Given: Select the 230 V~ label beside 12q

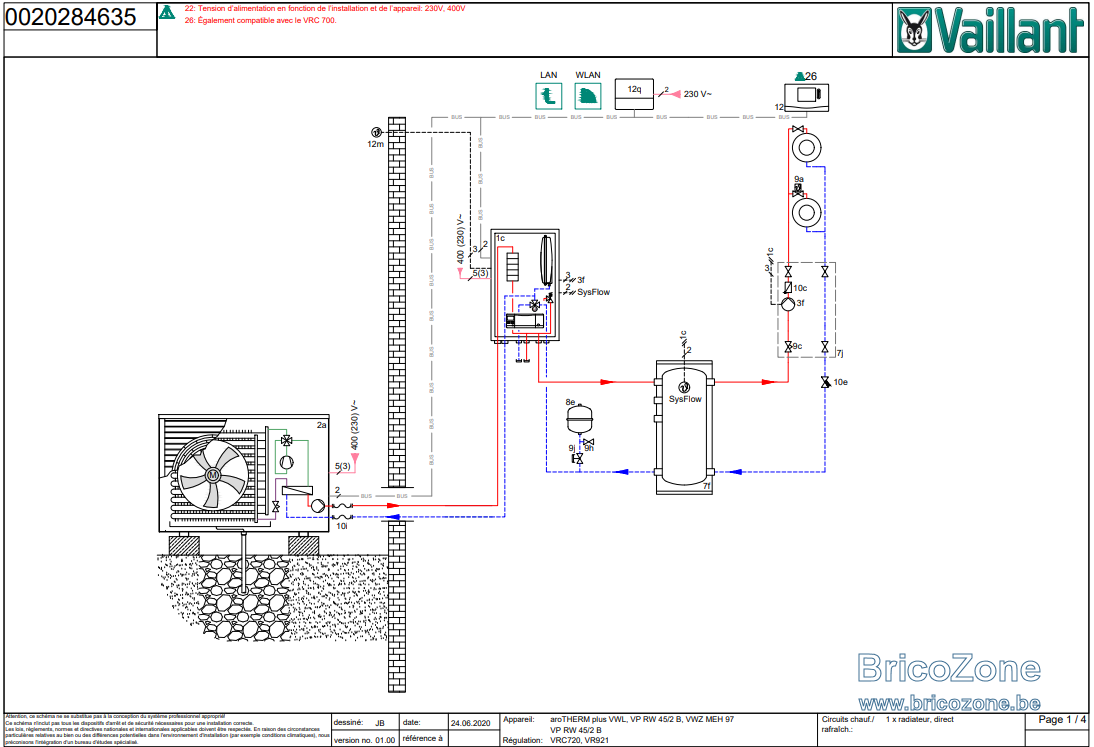Looking at the screenshot, I should (698, 94).
